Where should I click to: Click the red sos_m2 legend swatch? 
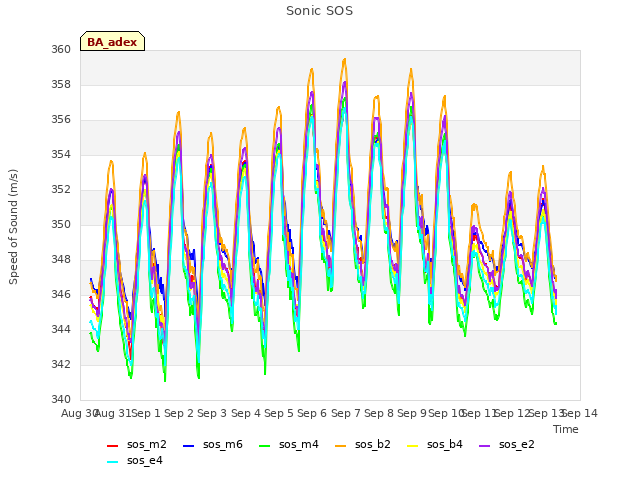click(x=112, y=446)
